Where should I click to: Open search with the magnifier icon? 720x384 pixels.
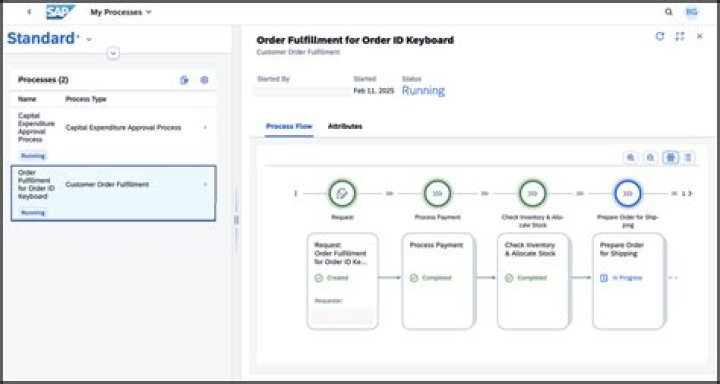pos(669,12)
